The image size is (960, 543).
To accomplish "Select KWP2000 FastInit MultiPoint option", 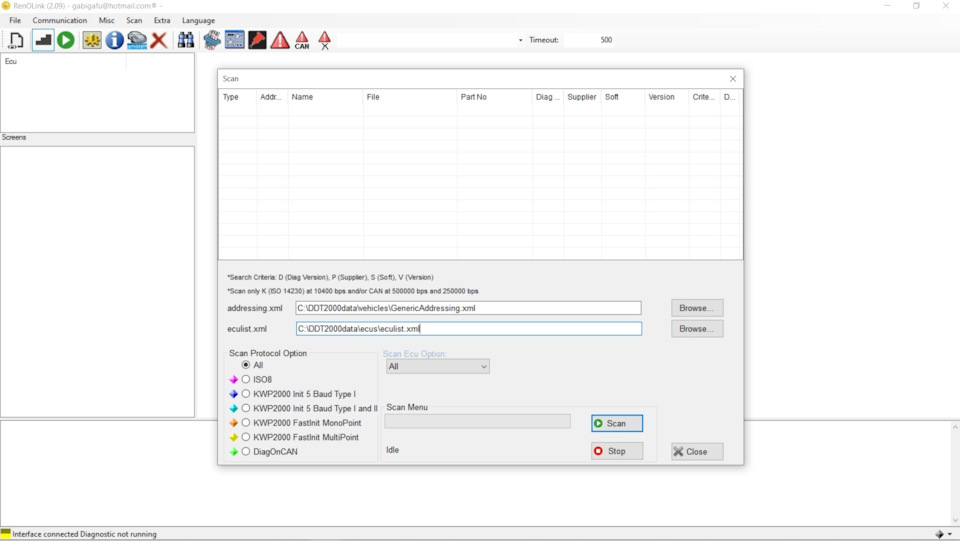I will click(x=246, y=437).
